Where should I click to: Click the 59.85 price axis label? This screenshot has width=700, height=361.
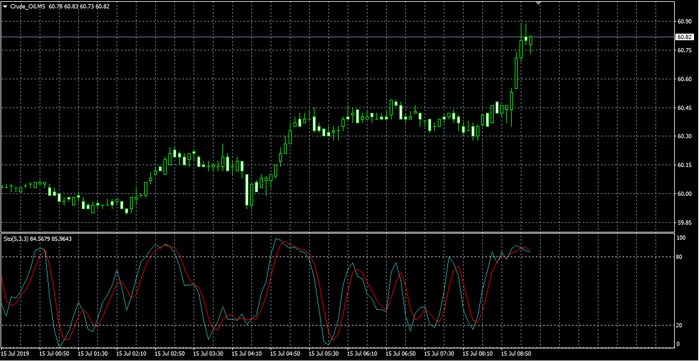pos(683,222)
